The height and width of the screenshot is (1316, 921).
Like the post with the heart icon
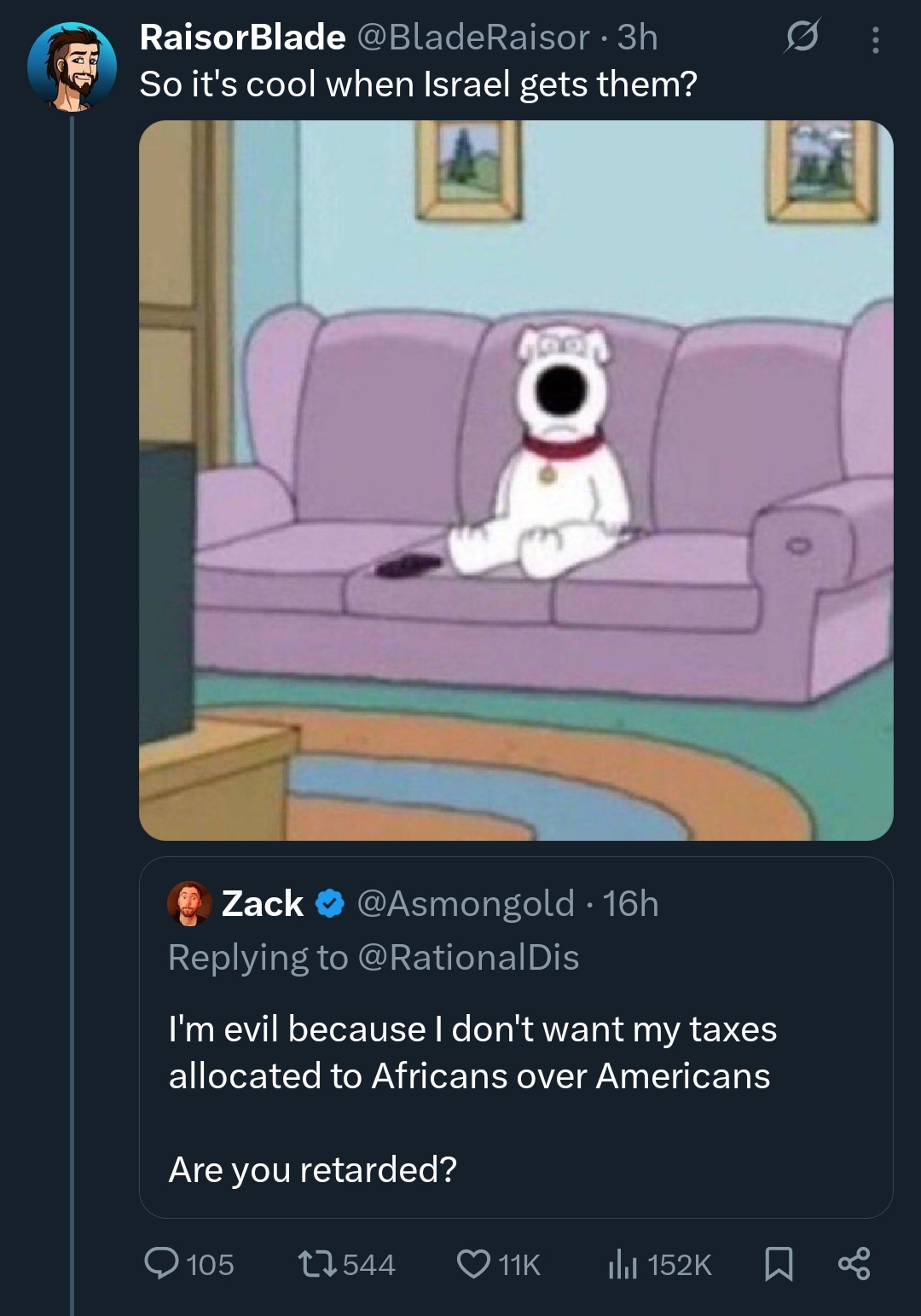[x=473, y=1264]
